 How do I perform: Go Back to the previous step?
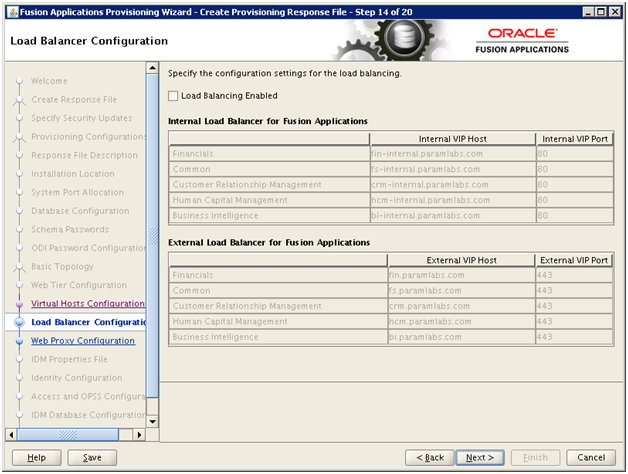pyautogui.click(x=430, y=458)
